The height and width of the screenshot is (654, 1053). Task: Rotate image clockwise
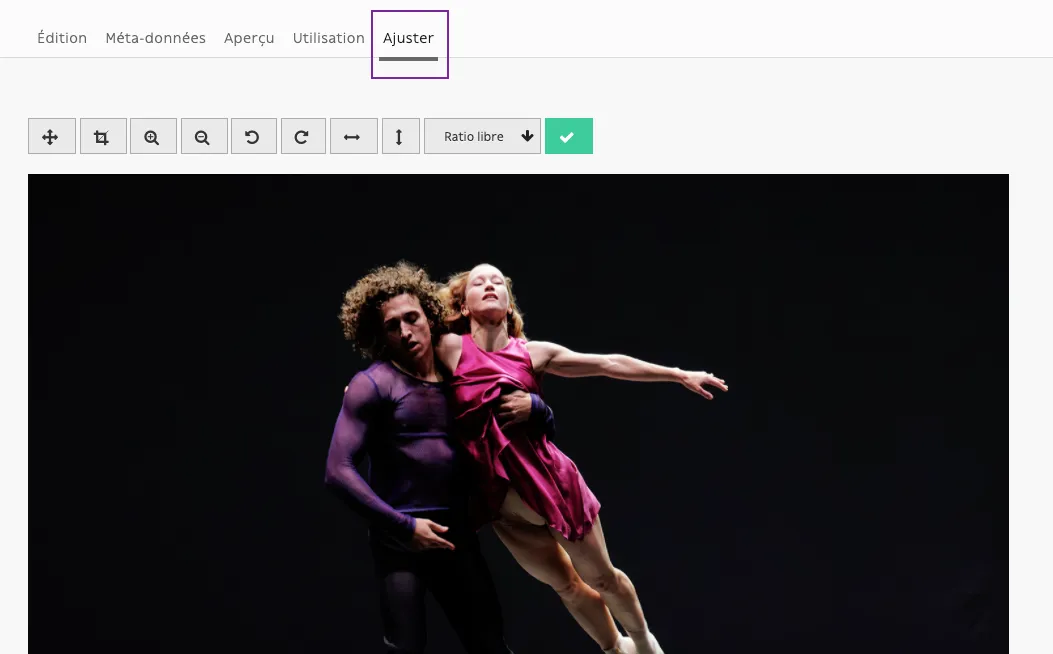[x=303, y=136]
